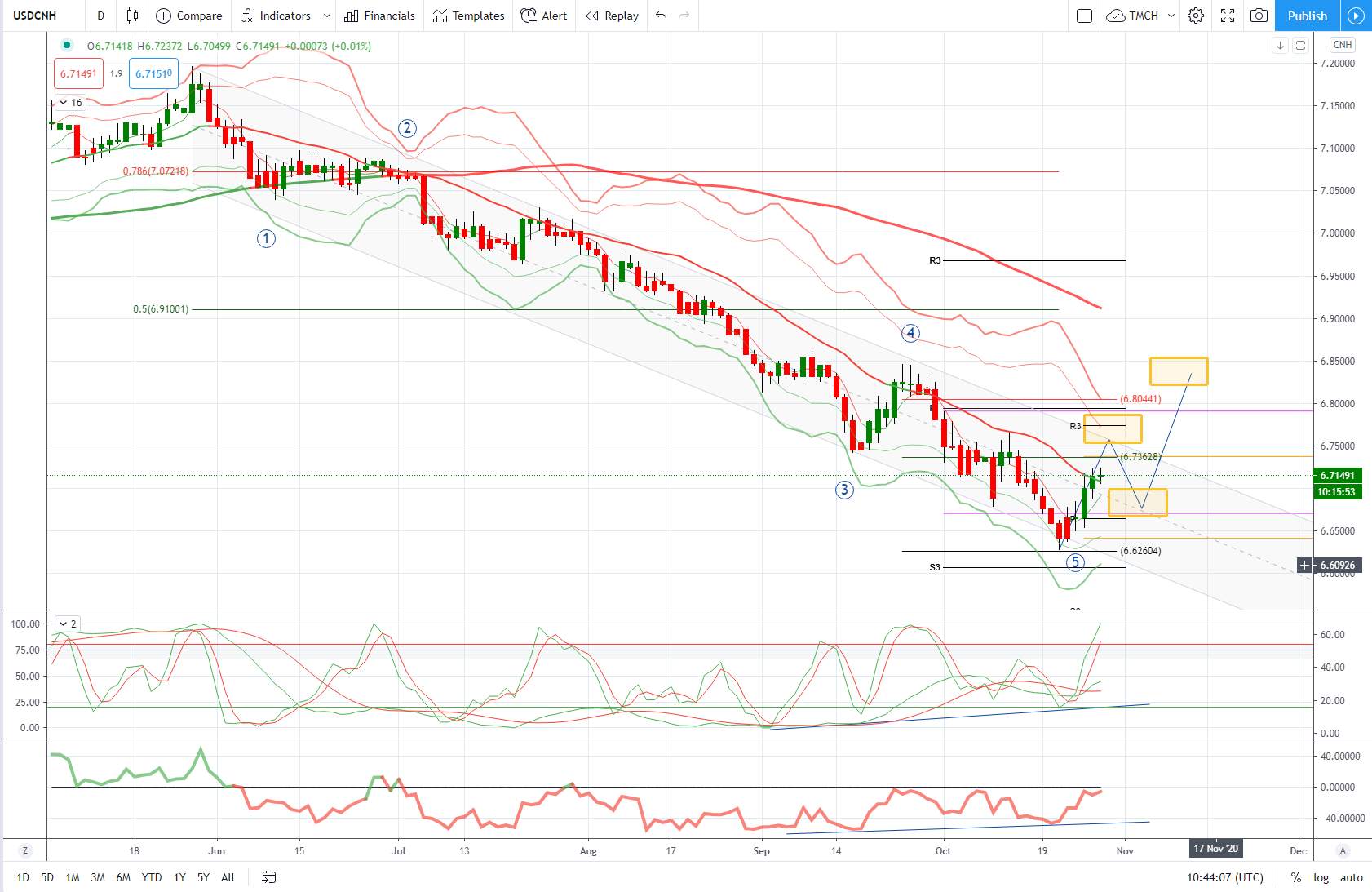The width and height of the screenshot is (1372, 892).
Task: Select the Elliott wave label 2
Action: click(407, 128)
